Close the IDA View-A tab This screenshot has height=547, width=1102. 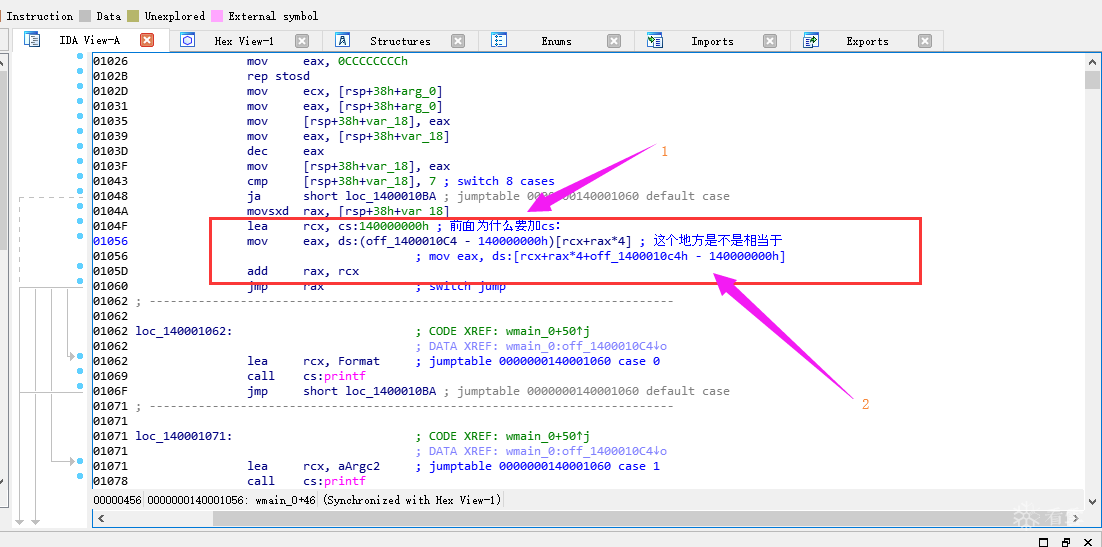pyautogui.click(x=147, y=41)
